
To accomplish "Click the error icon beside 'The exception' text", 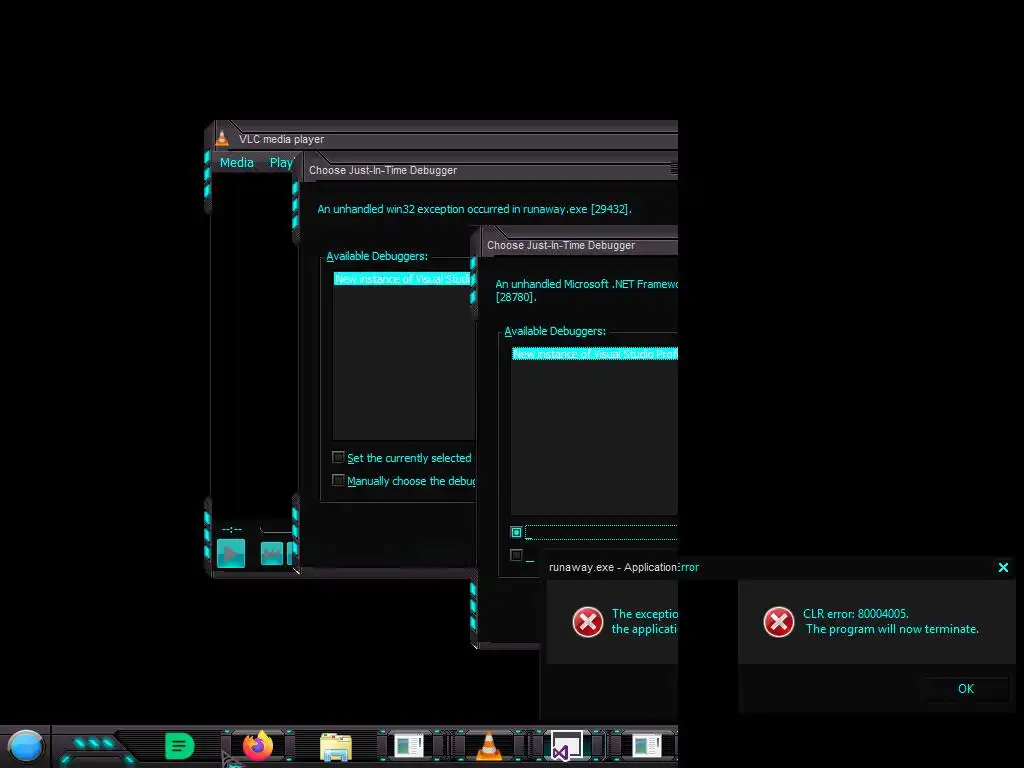I will pyautogui.click(x=588, y=621).
